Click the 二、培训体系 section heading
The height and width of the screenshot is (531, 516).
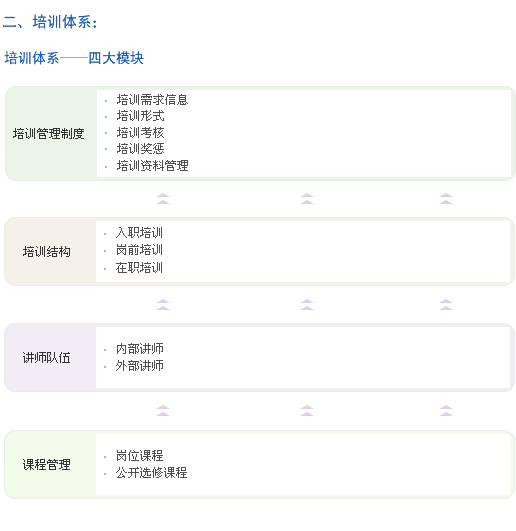pos(50,22)
